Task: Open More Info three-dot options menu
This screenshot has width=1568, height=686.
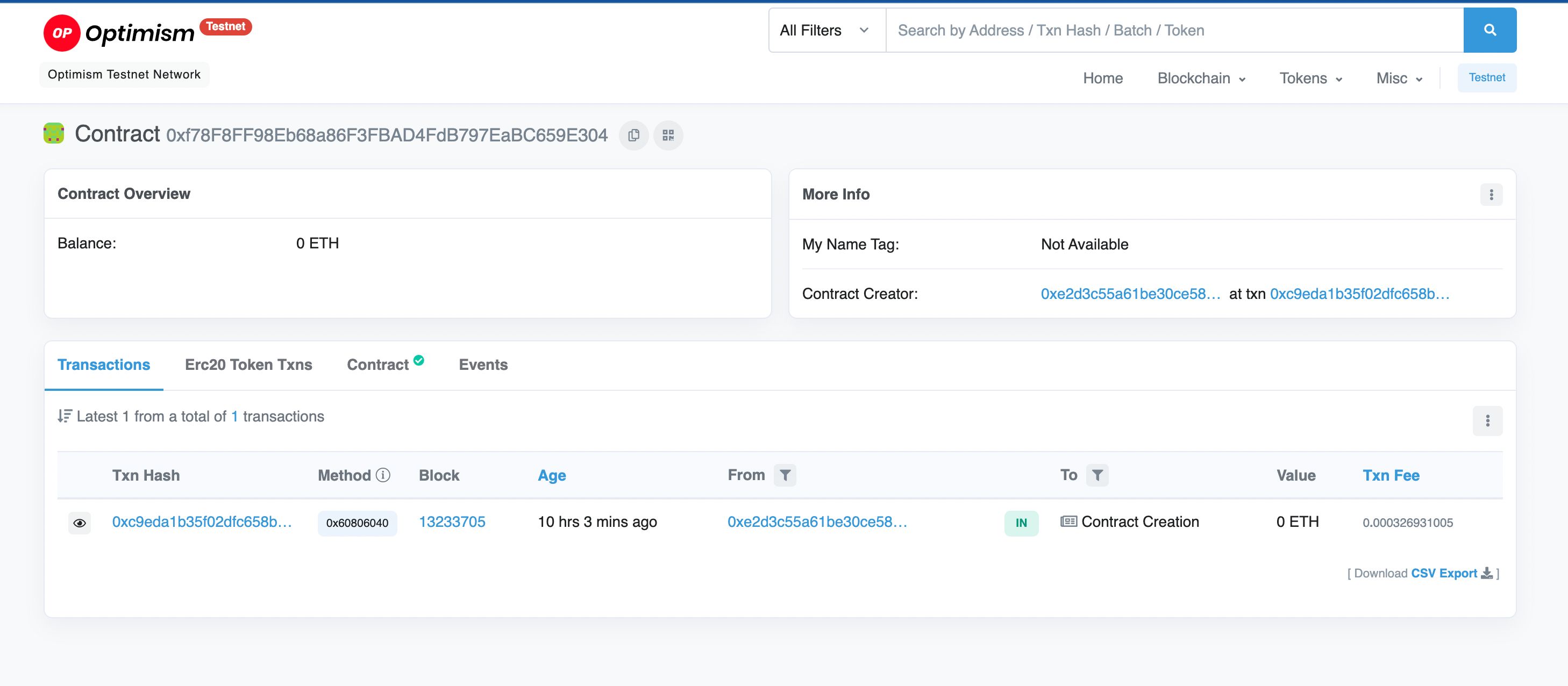Action: (x=1491, y=195)
